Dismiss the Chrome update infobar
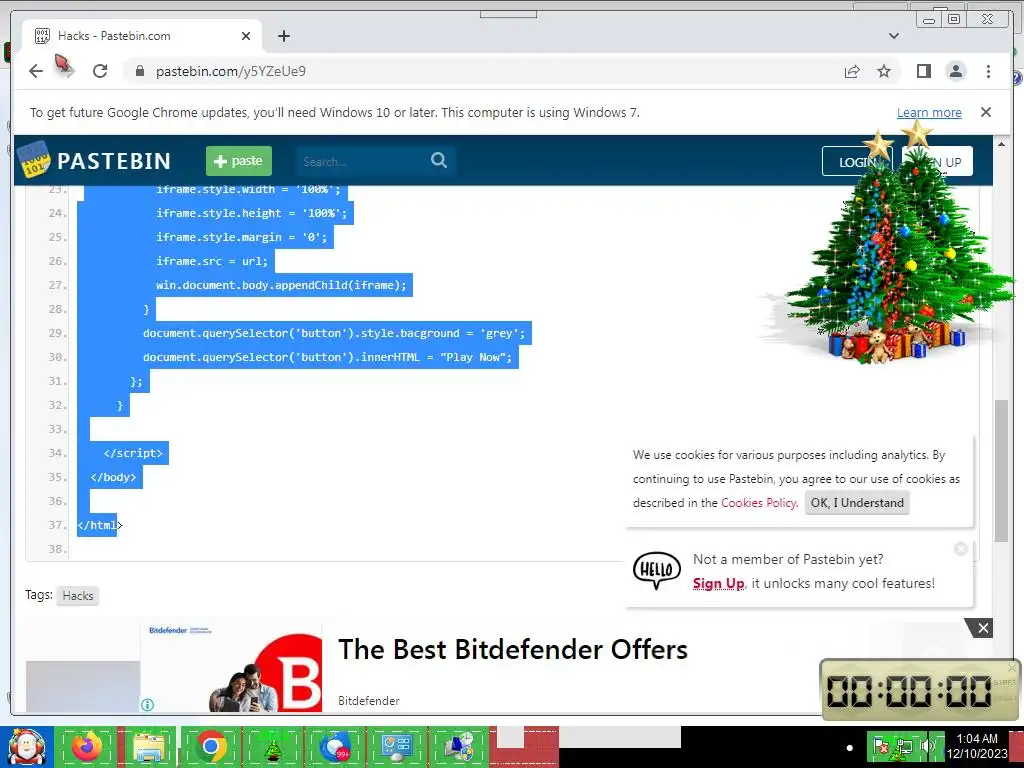The width and height of the screenshot is (1024, 768). coord(985,112)
